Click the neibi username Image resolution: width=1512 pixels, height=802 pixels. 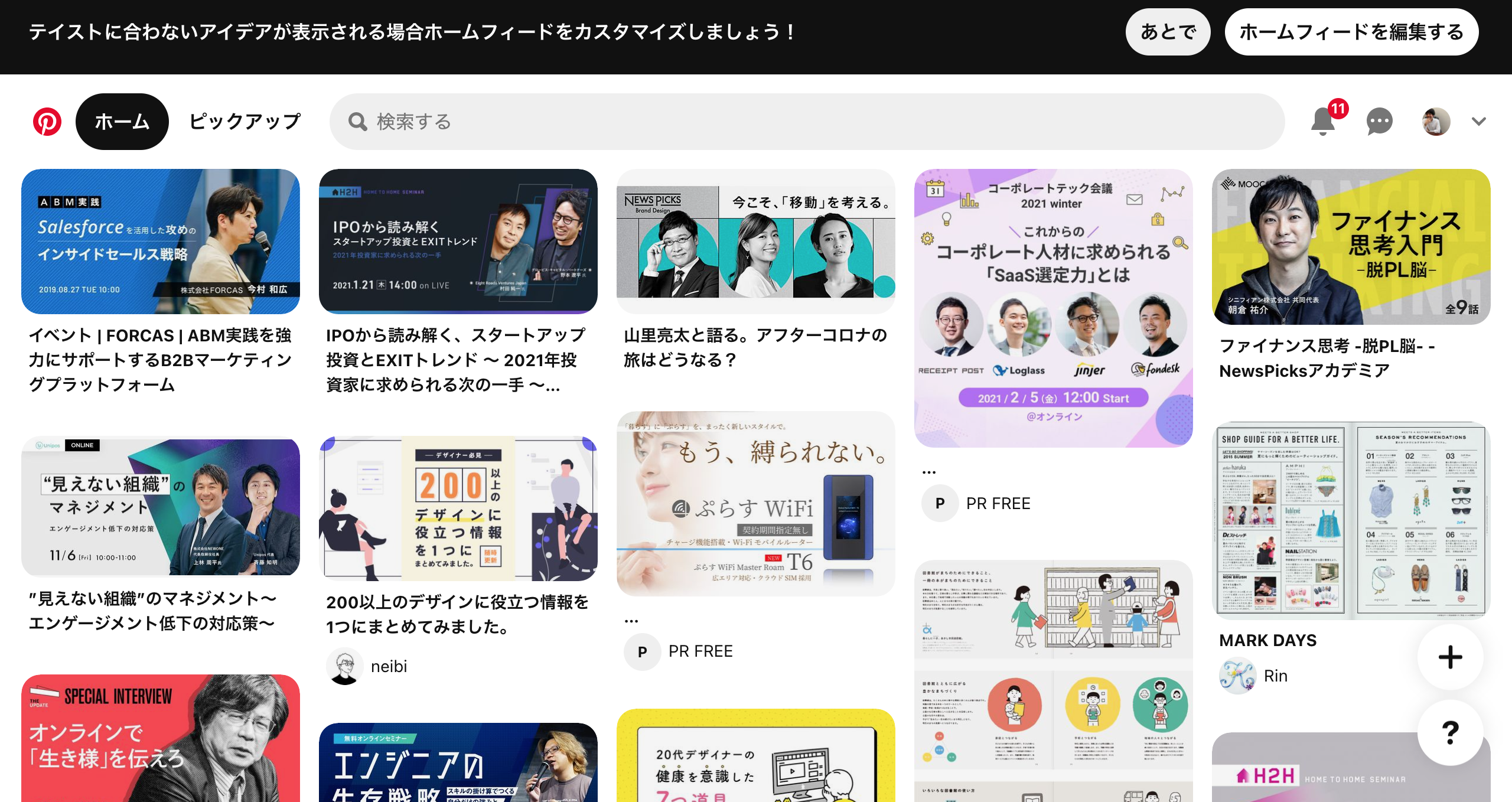pyautogui.click(x=389, y=666)
